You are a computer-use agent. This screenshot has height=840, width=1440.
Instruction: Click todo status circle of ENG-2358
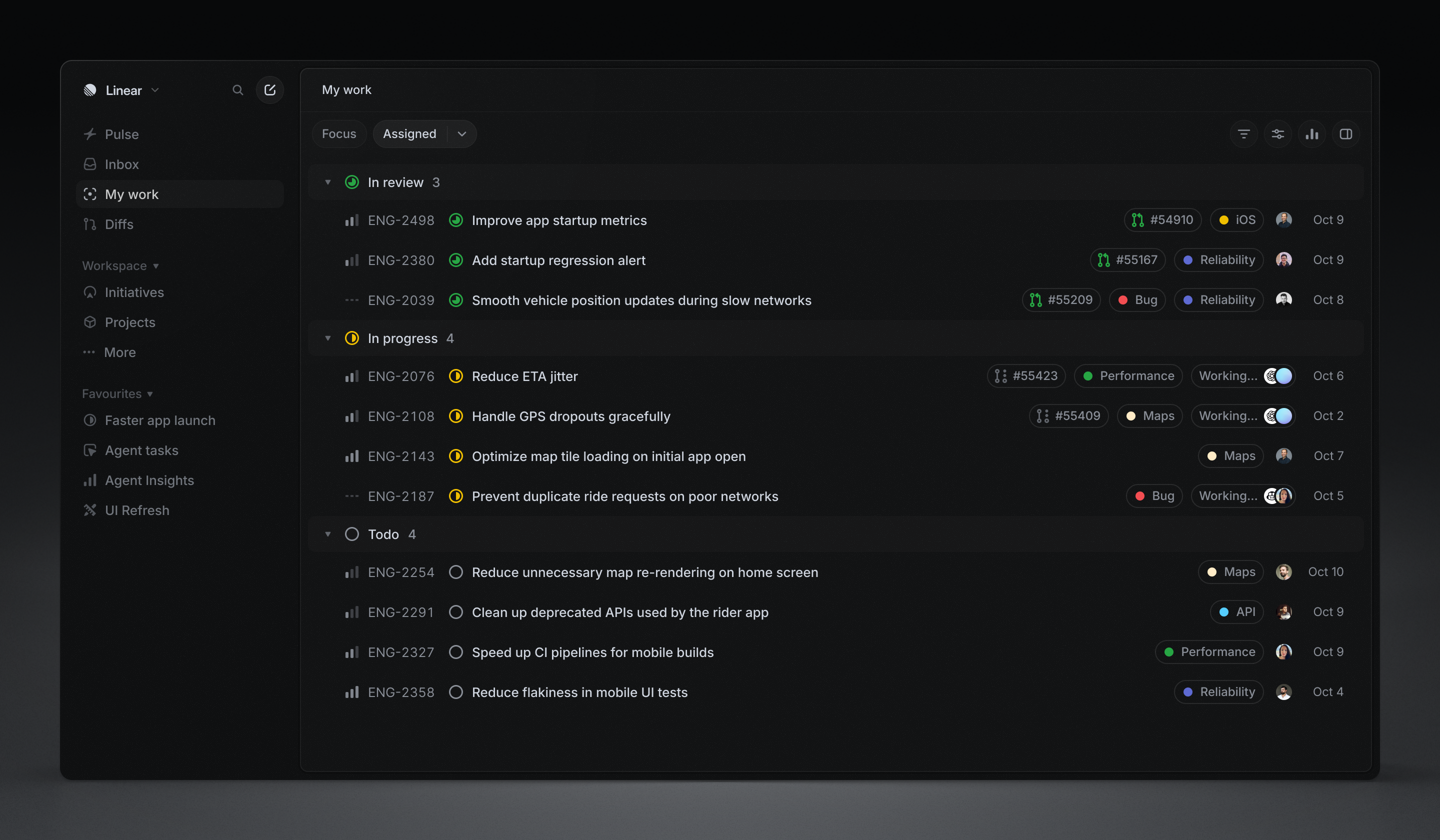(455, 692)
